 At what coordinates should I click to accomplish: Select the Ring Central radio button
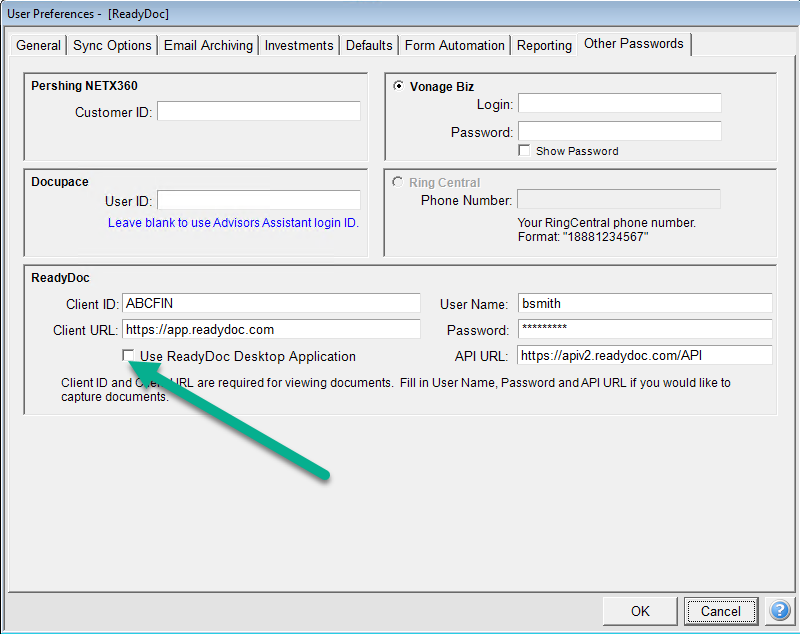tap(397, 182)
